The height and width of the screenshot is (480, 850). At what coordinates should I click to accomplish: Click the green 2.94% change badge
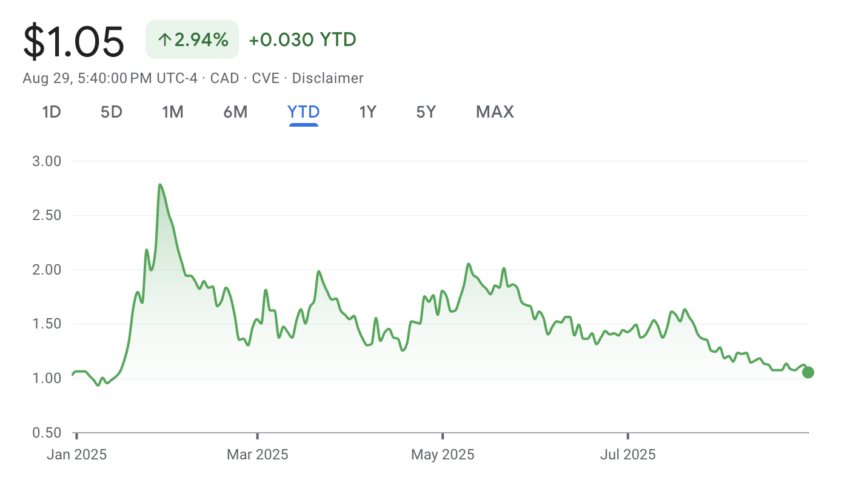(192, 40)
